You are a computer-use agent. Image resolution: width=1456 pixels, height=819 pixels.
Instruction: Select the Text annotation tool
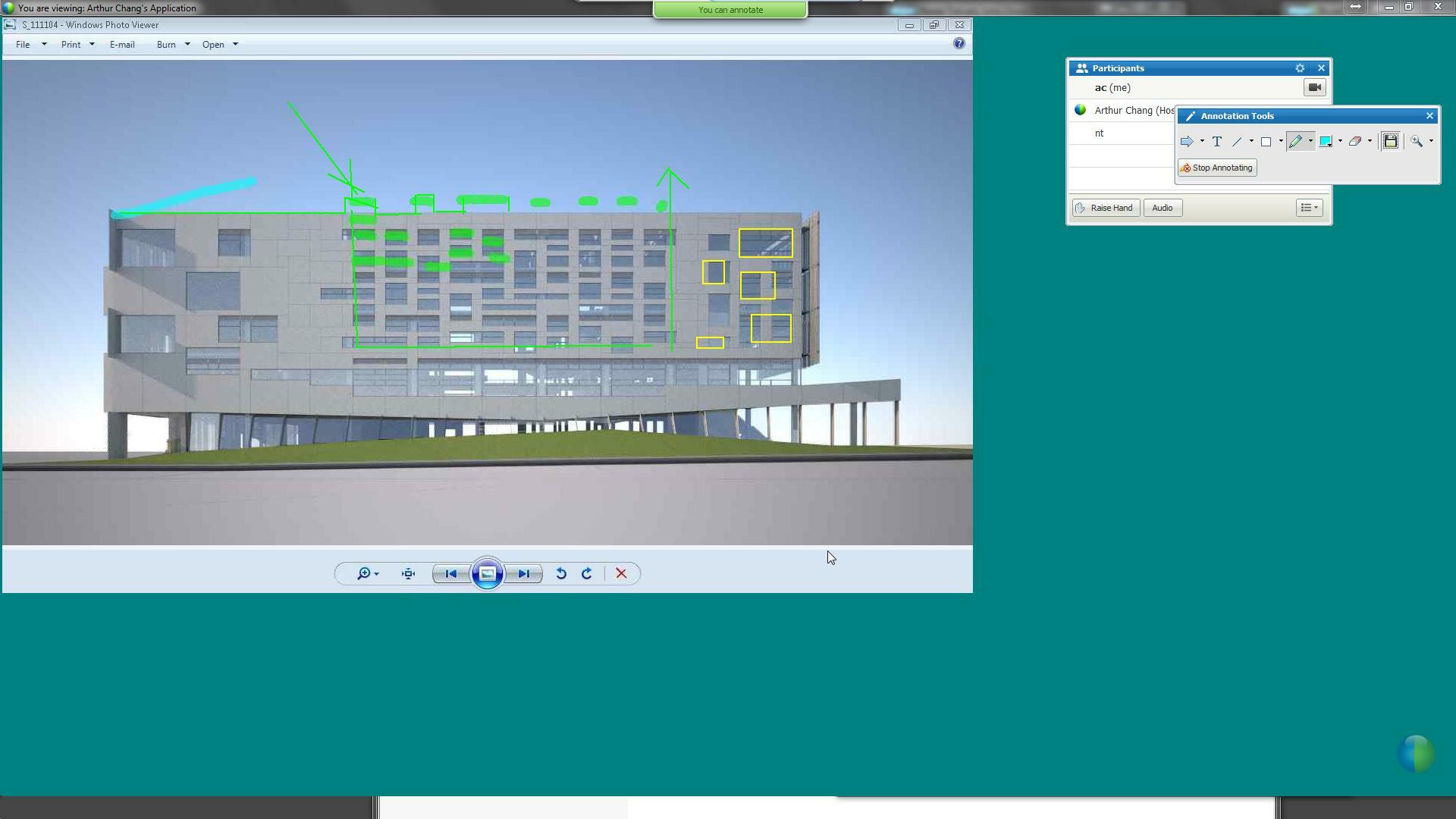[1217, 142]
